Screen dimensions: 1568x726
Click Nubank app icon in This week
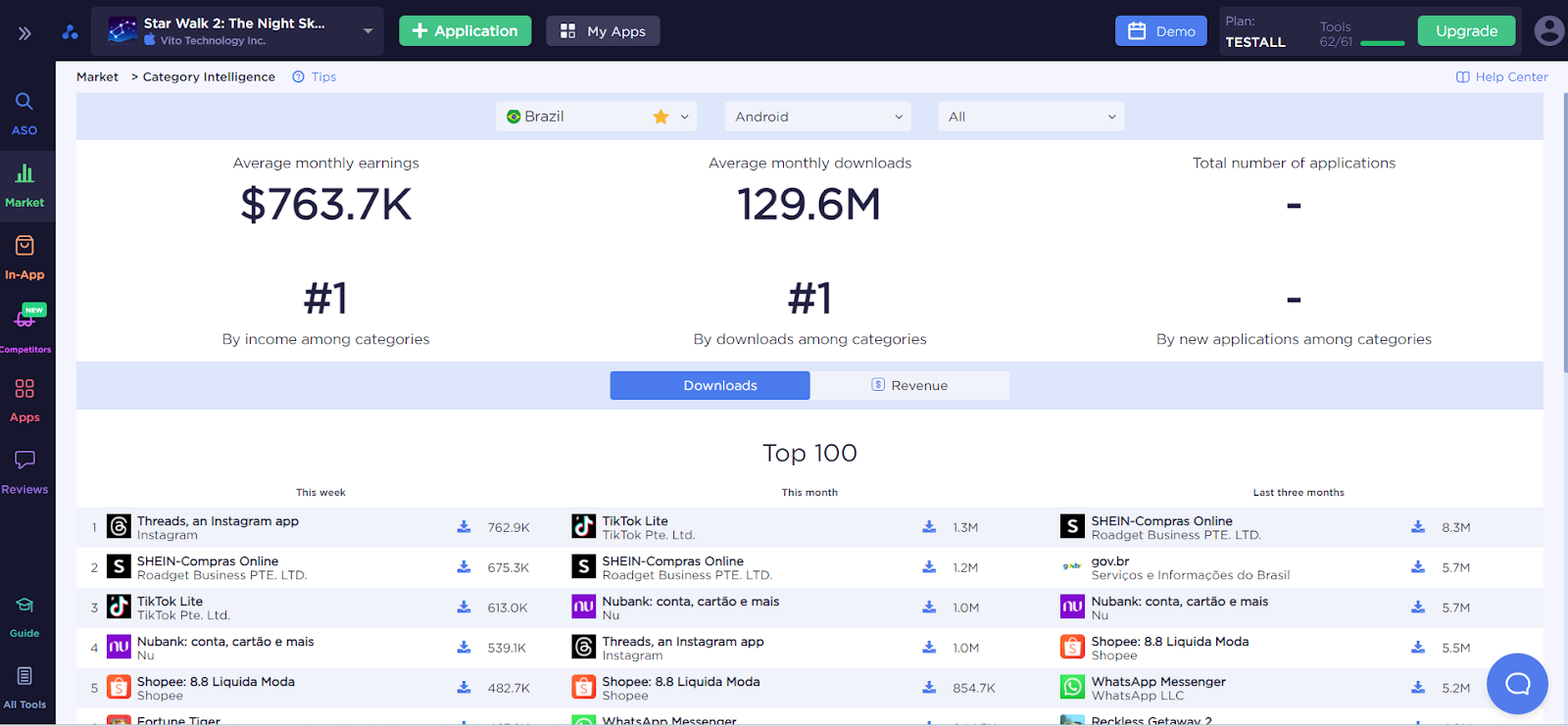pos(119,648)
